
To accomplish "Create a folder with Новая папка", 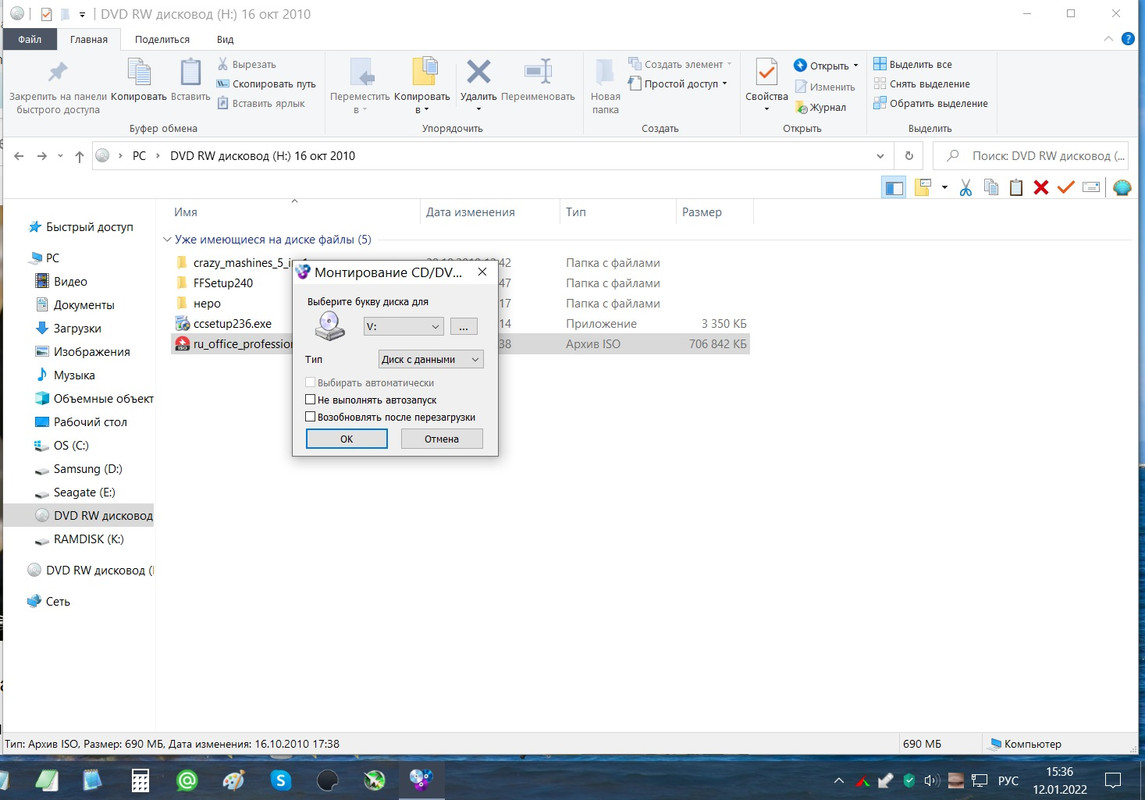I will pyautogui.click(x=605, y=86).
